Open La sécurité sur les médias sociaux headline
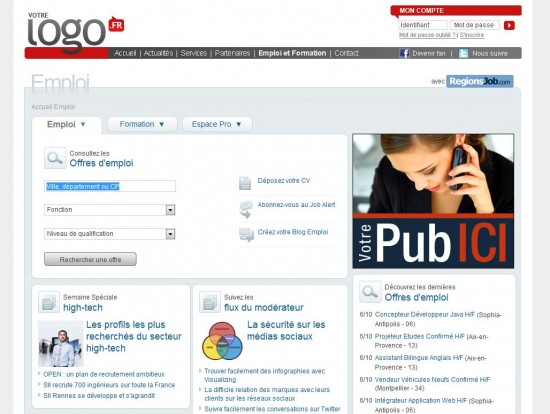The image size is (550, 414). [x=286, y=330]
